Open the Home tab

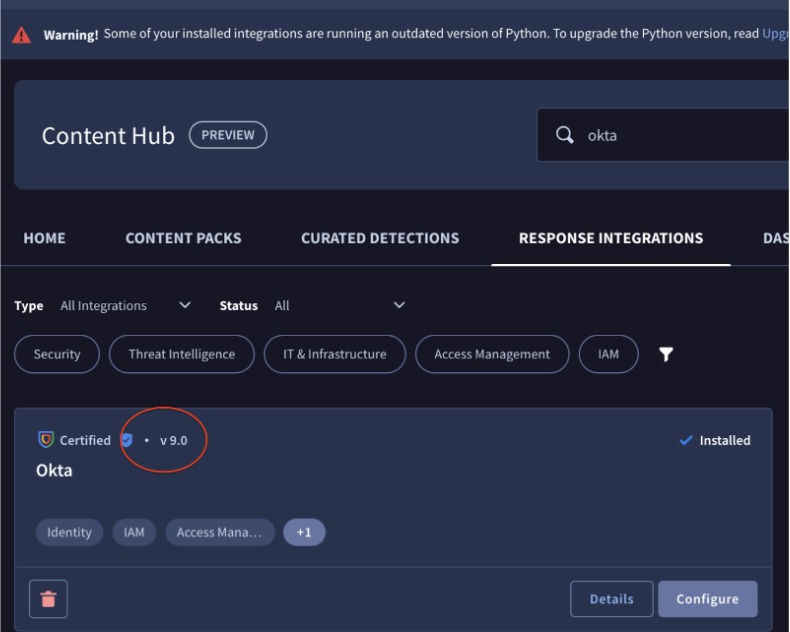pos(45,238)
